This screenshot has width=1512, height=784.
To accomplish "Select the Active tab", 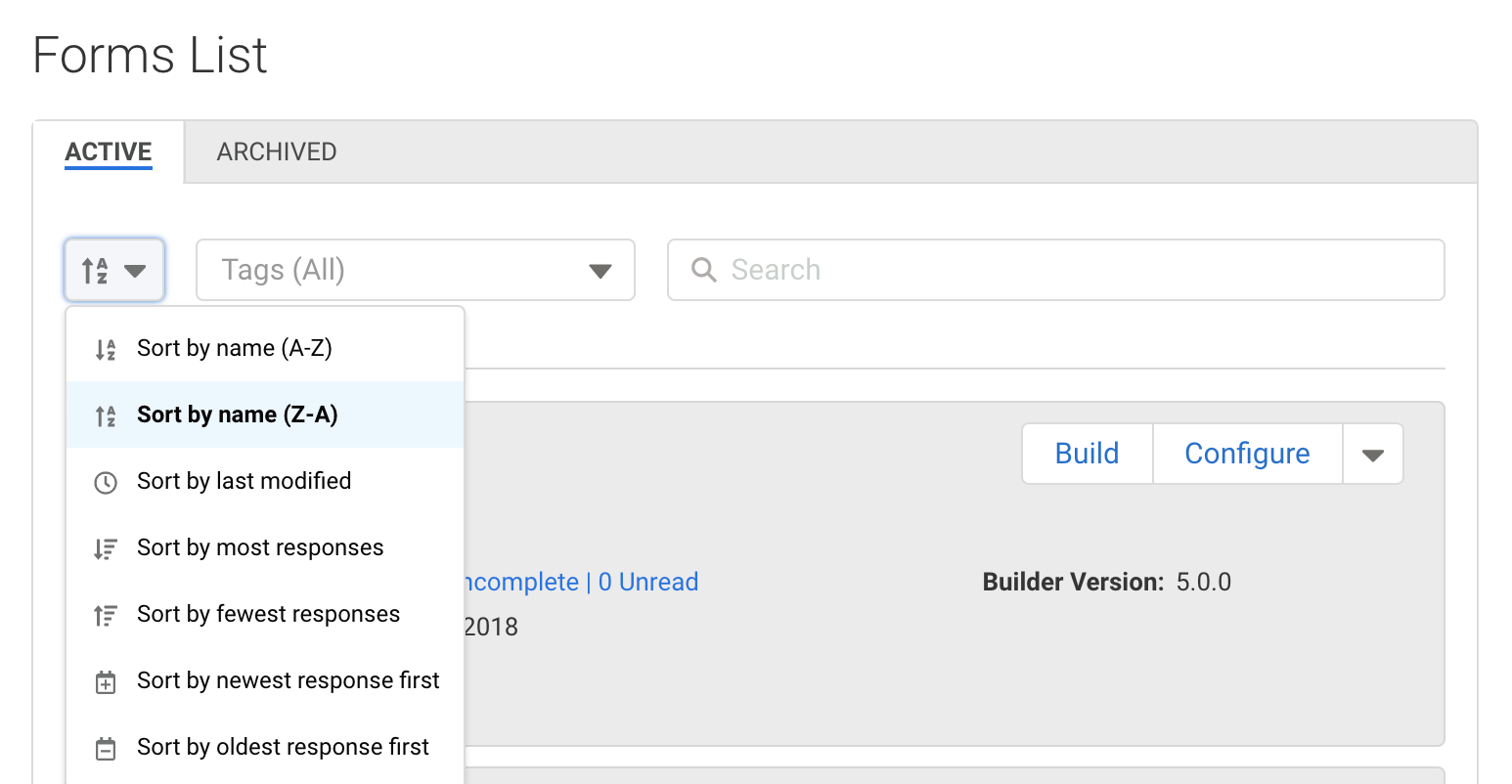I will tap(109, 152).
